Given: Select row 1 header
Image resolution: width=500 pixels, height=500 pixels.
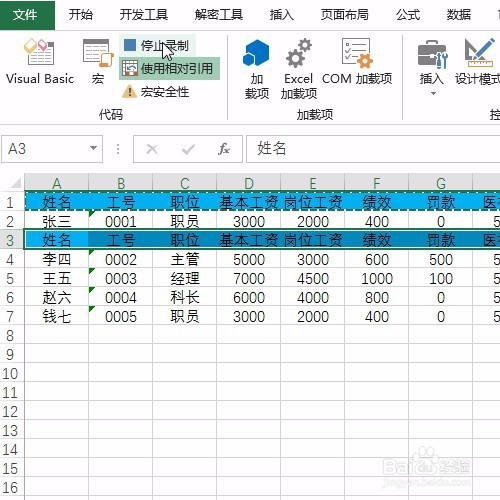Looking at the screenshot, I should click(x=12, y=201).
